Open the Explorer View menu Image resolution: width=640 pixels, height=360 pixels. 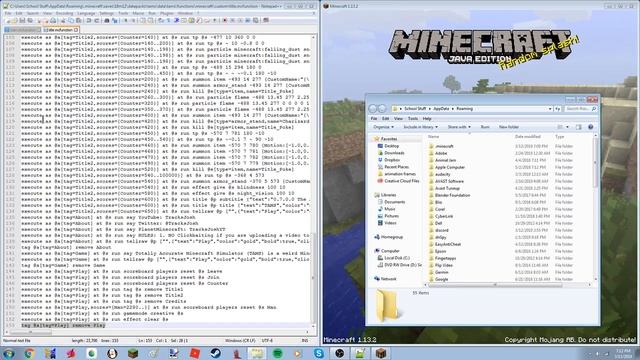[x=398, y=118]
